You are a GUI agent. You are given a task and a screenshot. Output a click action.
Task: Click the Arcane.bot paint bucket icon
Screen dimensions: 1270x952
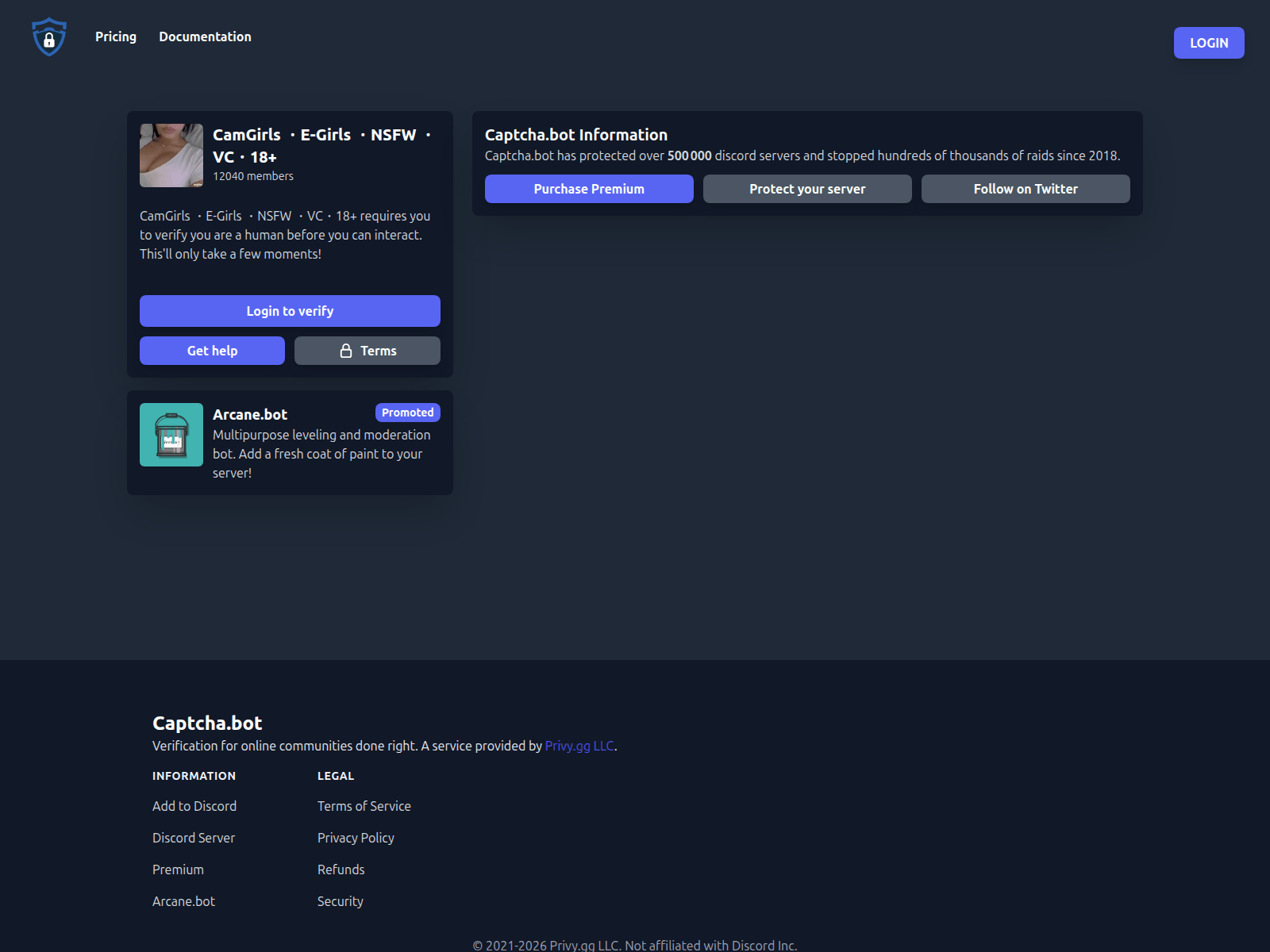171,435
